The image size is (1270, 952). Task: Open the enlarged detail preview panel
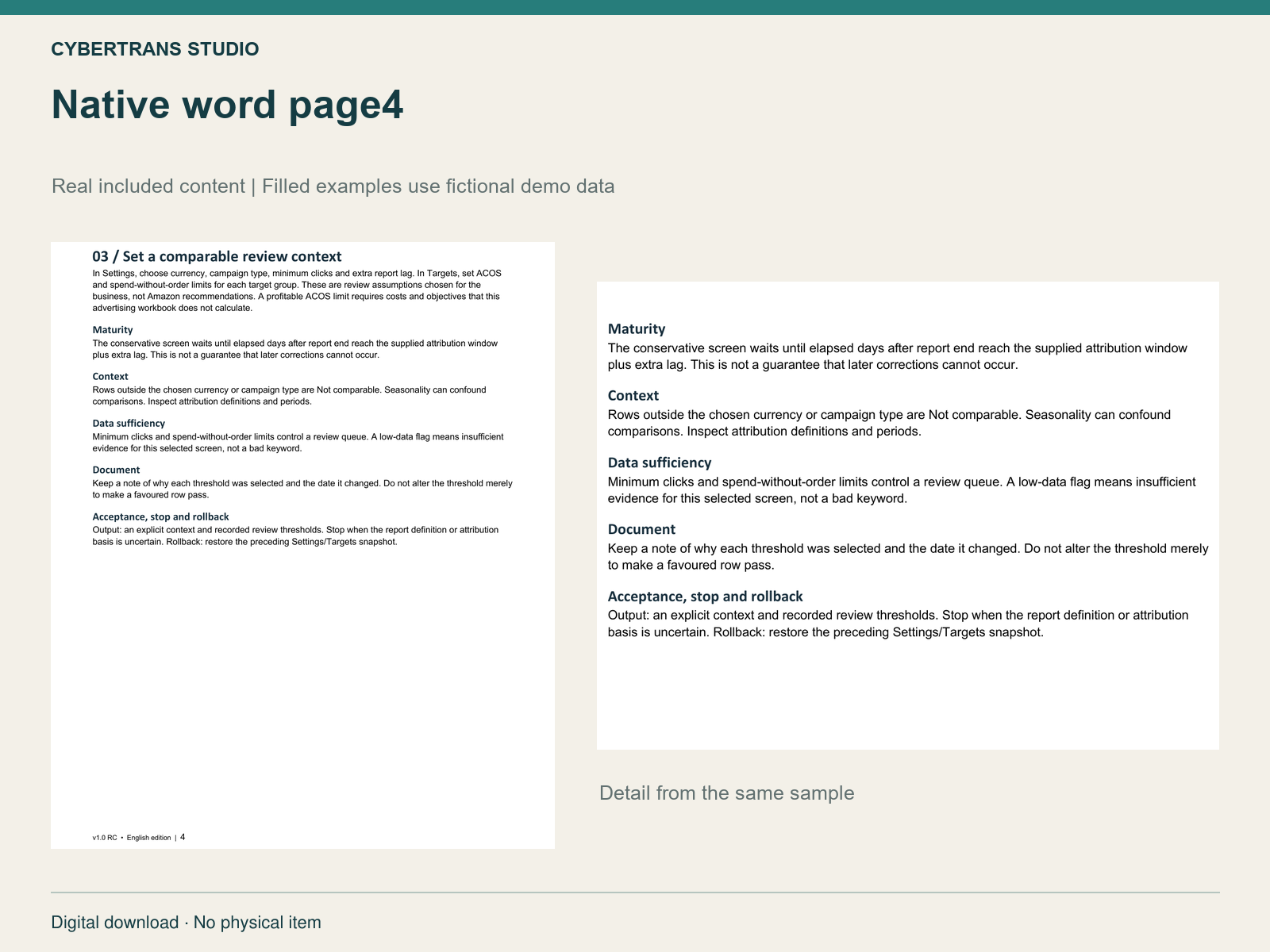[x=908, y=516]
